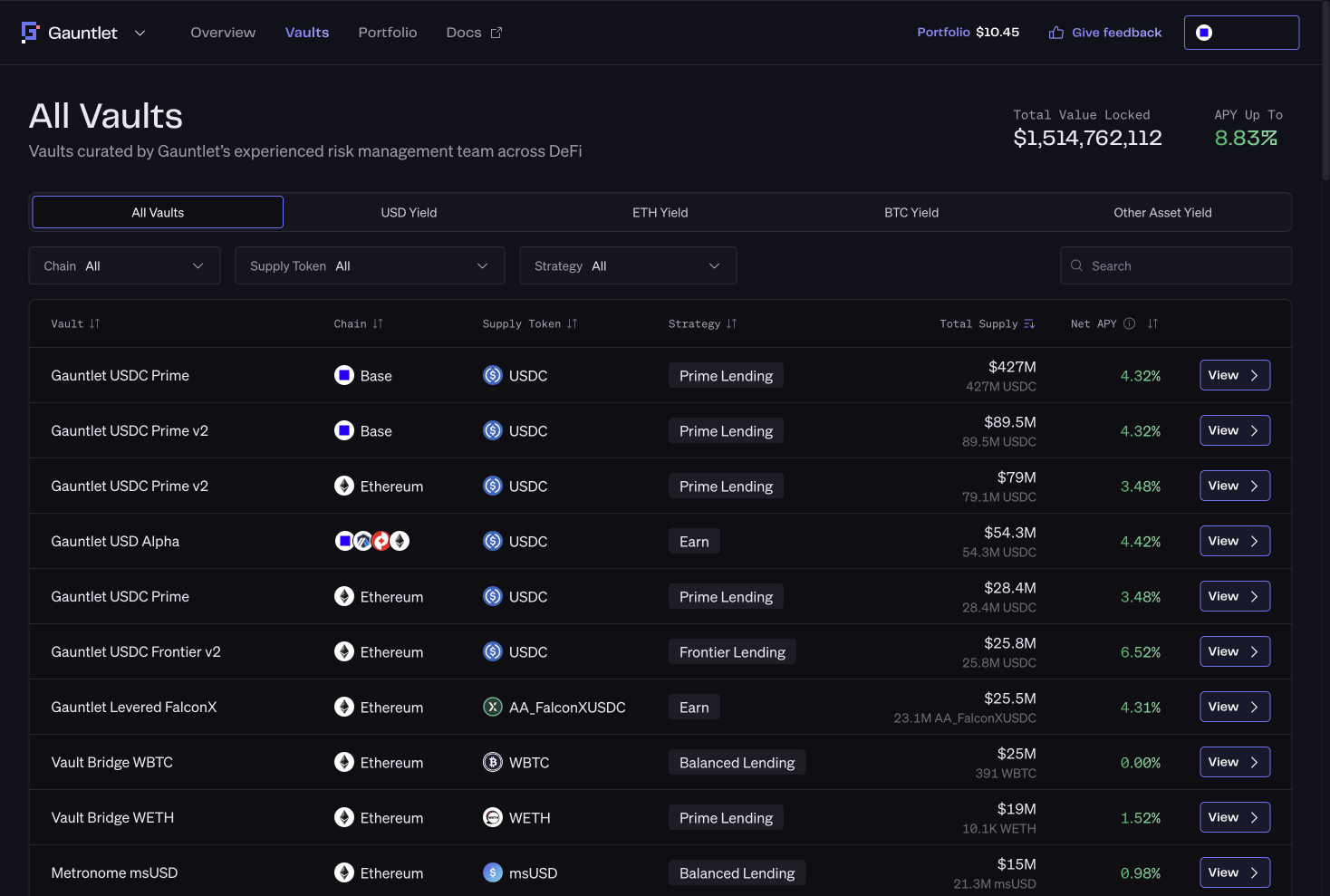View the $89.5M Gauntlet USDC Prime v2 vault

click(1235, 430)
